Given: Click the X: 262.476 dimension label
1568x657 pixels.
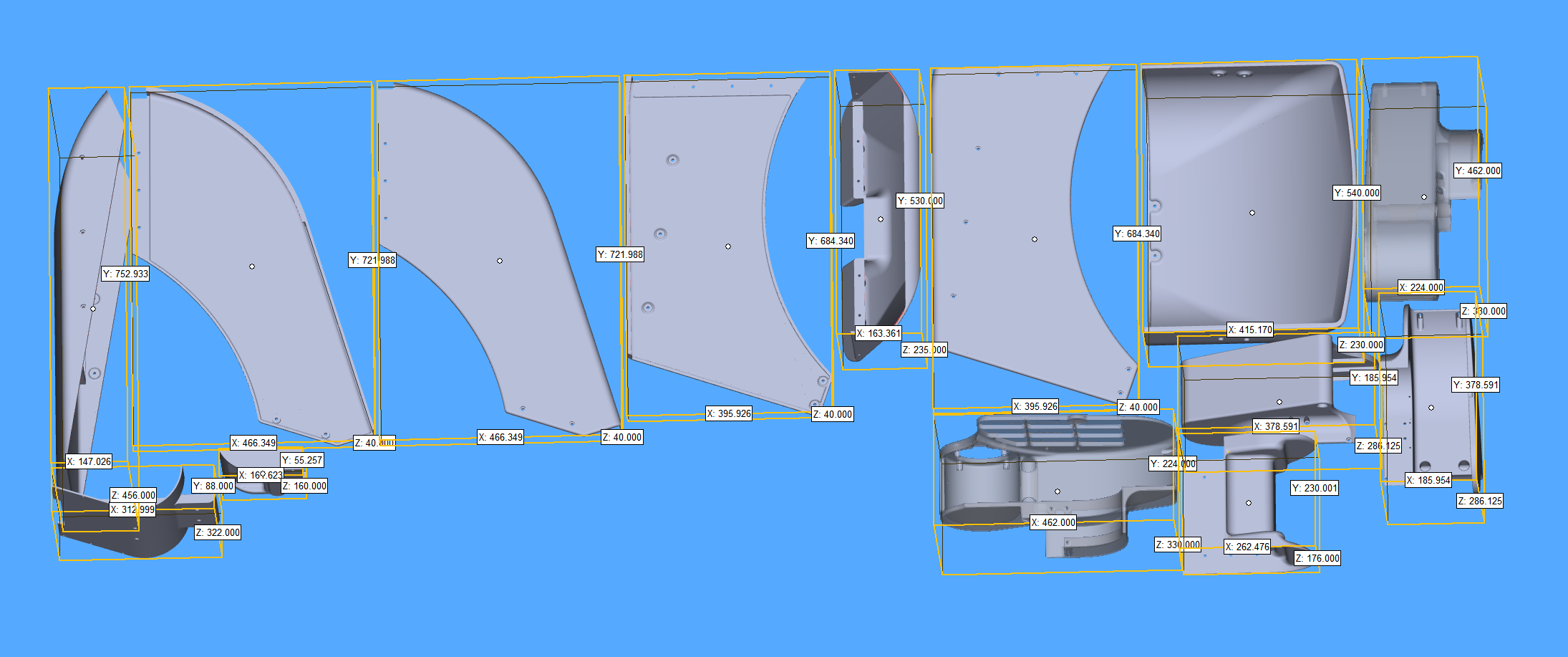Looking at the screenshot, I should tap(1247, 547).
